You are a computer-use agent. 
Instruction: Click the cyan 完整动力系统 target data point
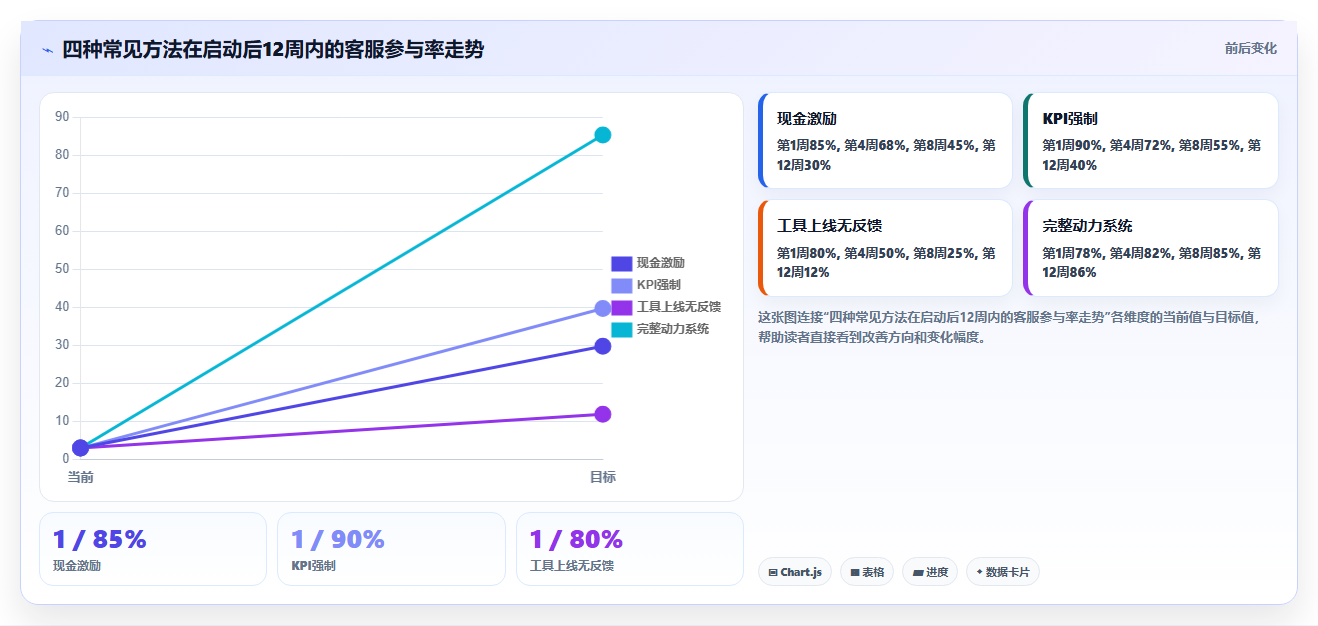point(603,135)
